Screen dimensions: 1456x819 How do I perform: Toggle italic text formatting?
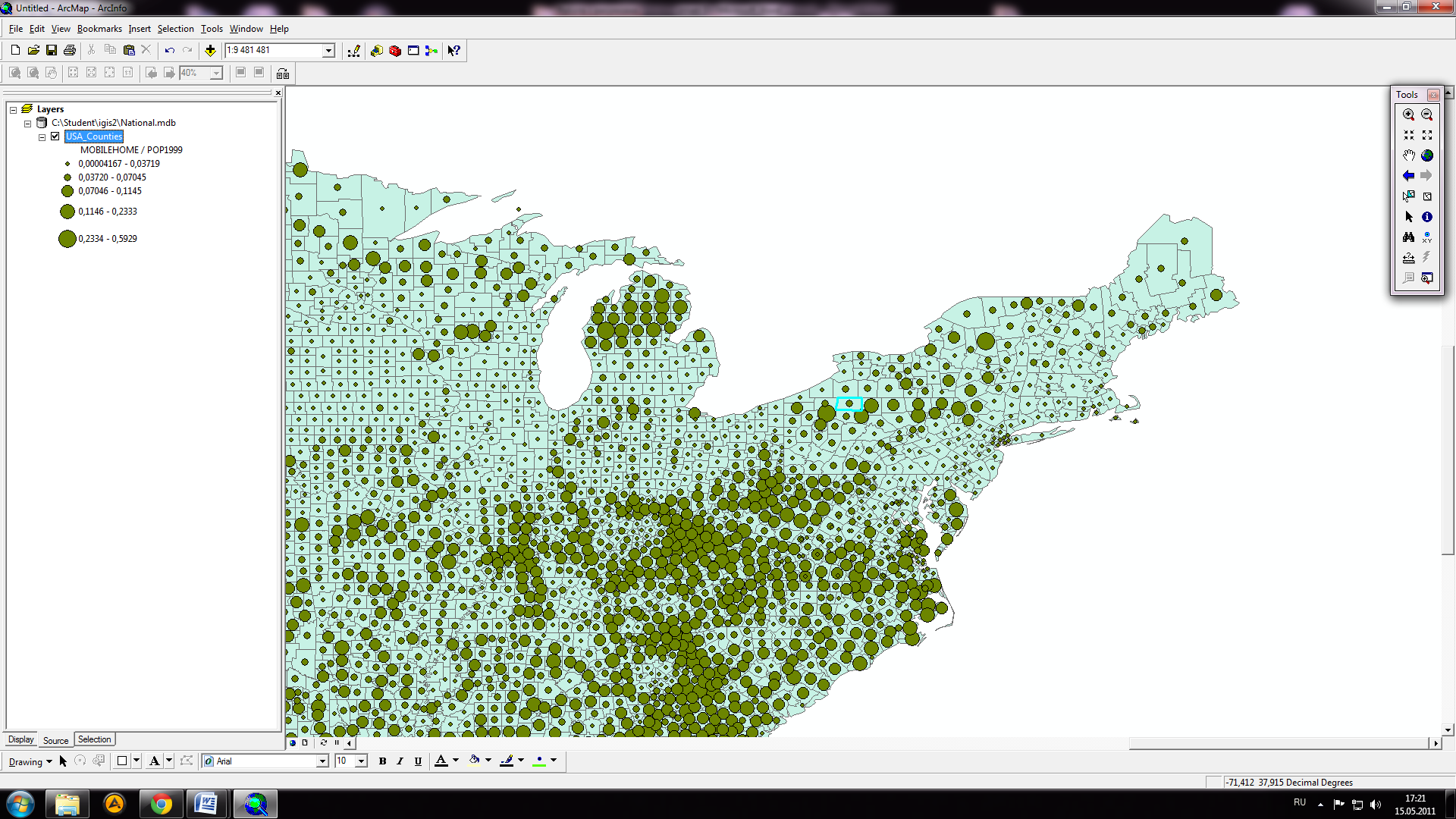click(400, 761)
